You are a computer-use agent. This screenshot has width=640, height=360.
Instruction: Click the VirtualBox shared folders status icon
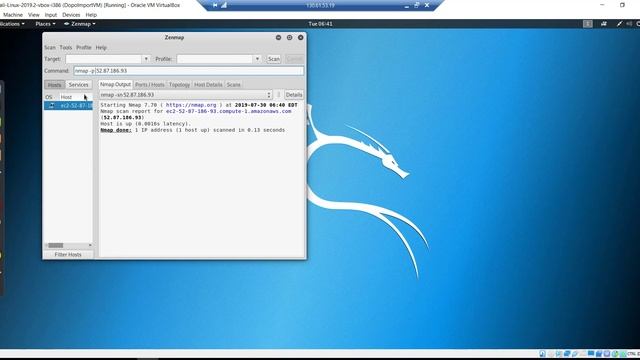583,353
